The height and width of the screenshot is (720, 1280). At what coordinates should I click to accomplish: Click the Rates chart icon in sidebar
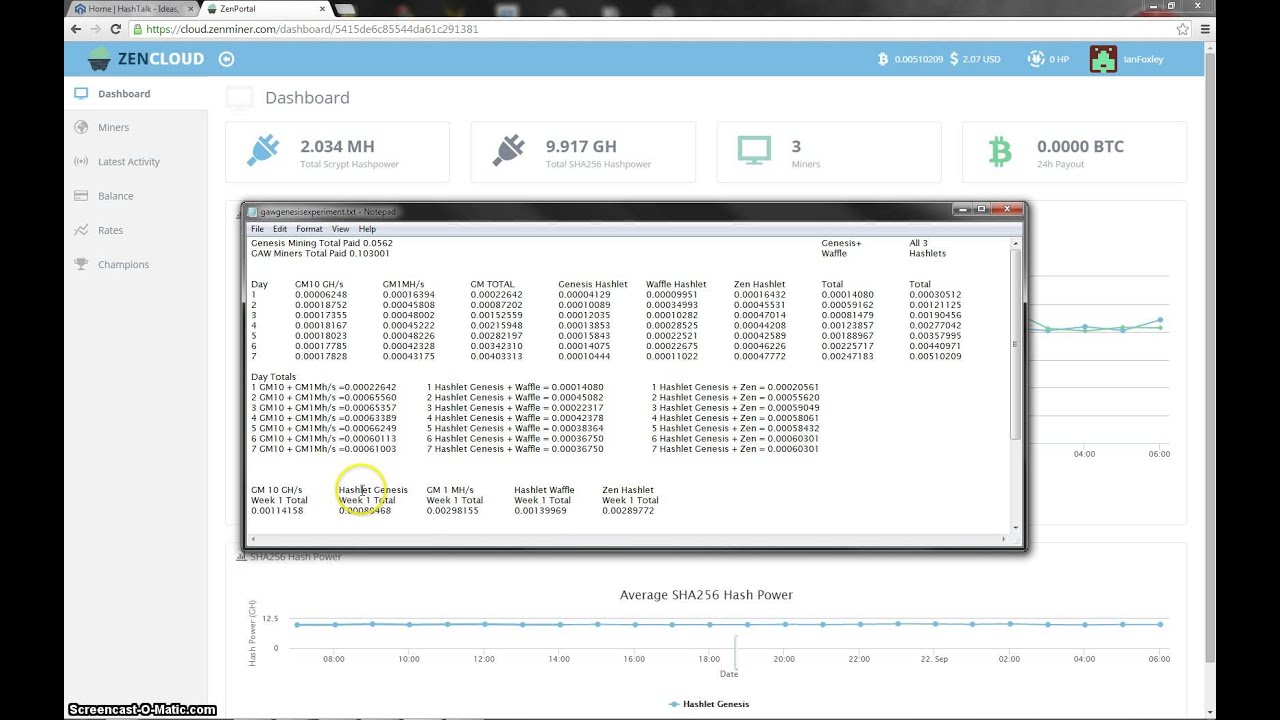tap(81, 230)
